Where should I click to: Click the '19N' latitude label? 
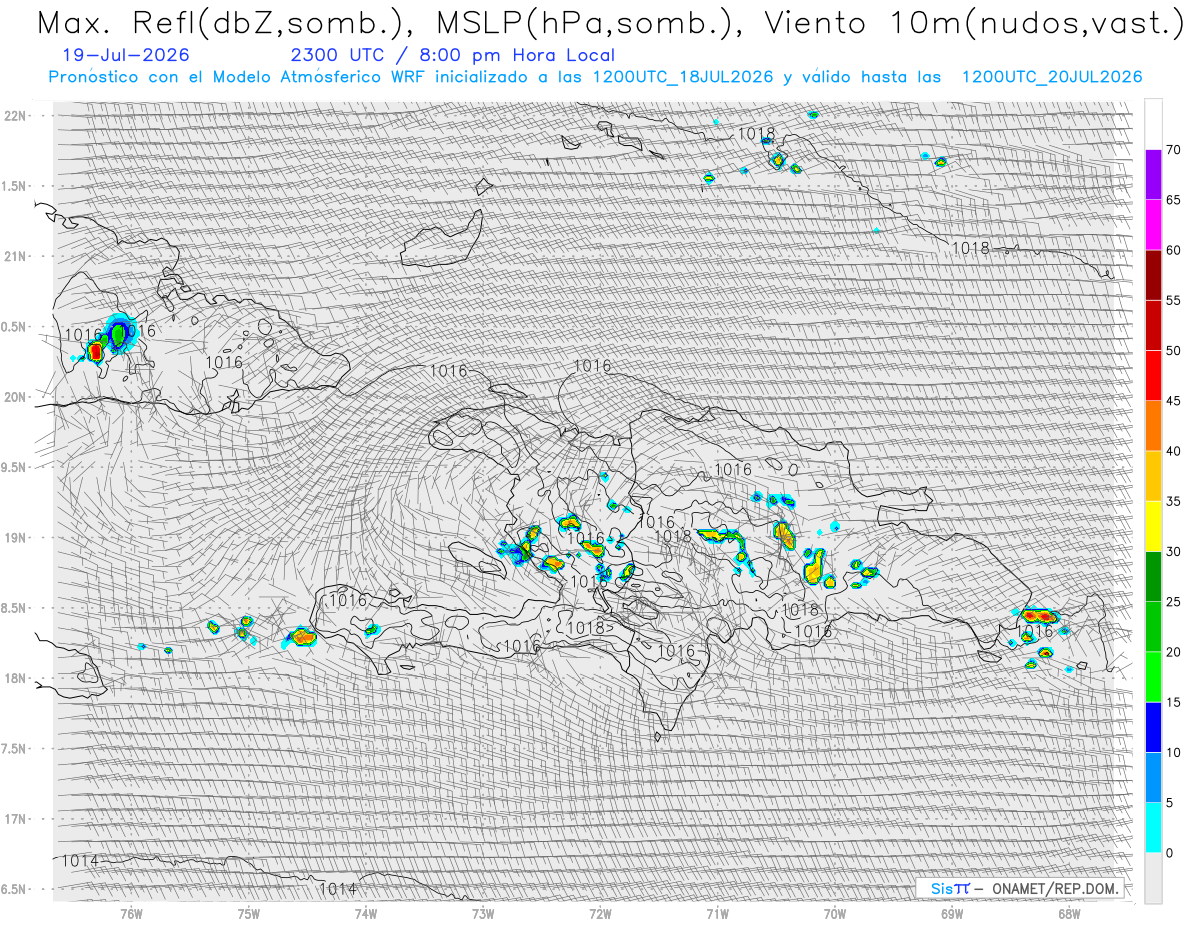(14, 538)
